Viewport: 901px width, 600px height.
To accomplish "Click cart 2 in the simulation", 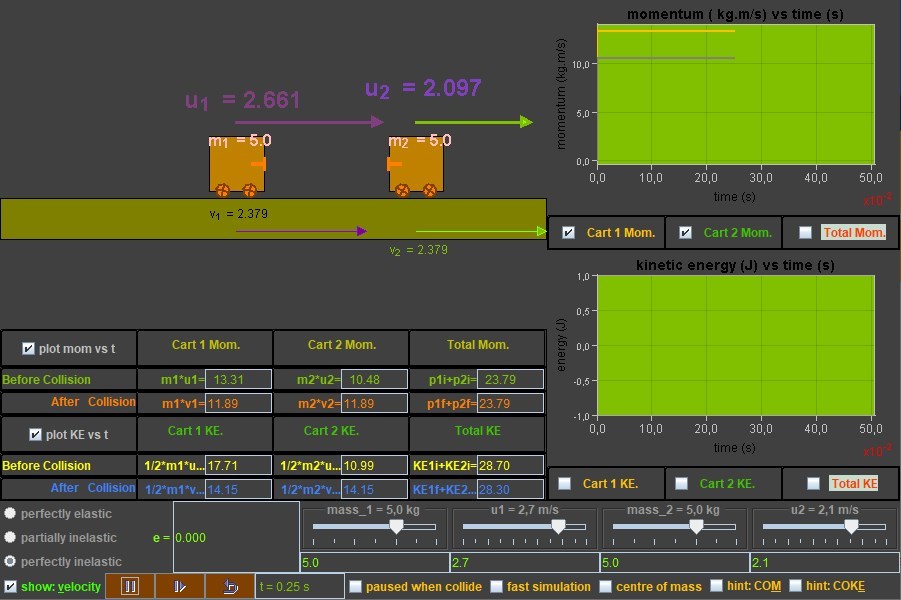I will point(416,164).
